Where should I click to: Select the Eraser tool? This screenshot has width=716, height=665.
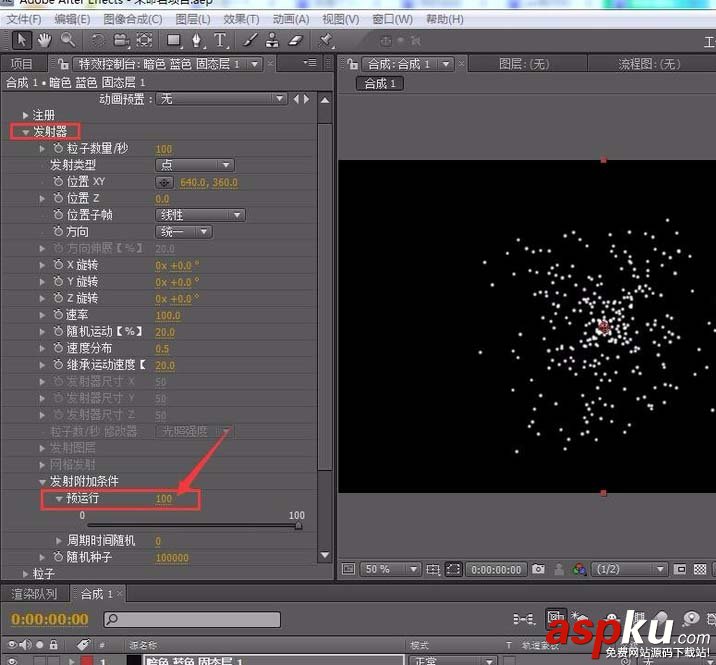[x=296, y=40]
